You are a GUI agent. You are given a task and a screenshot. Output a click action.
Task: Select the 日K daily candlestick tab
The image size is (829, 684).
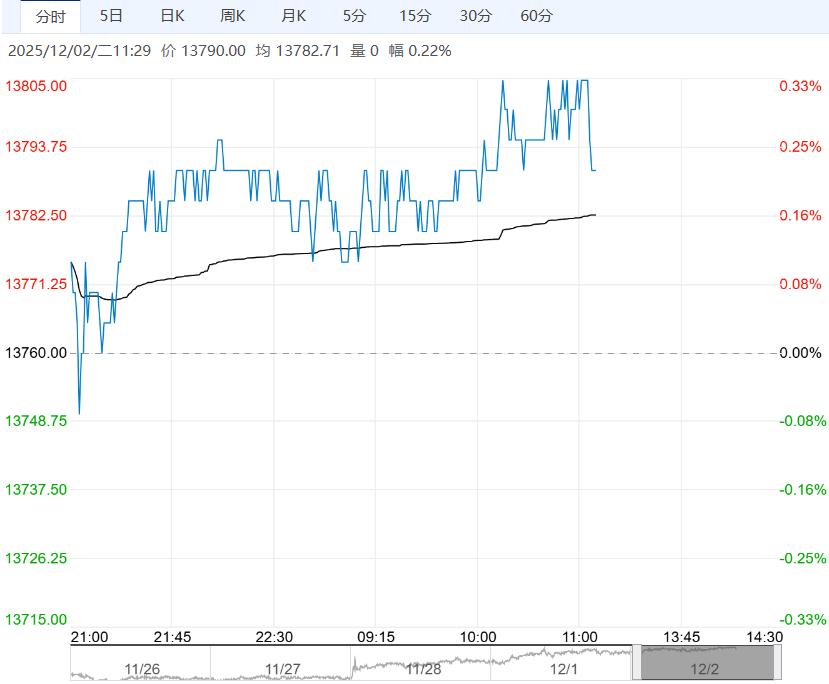pyautogui.click(x=172, y=16)
